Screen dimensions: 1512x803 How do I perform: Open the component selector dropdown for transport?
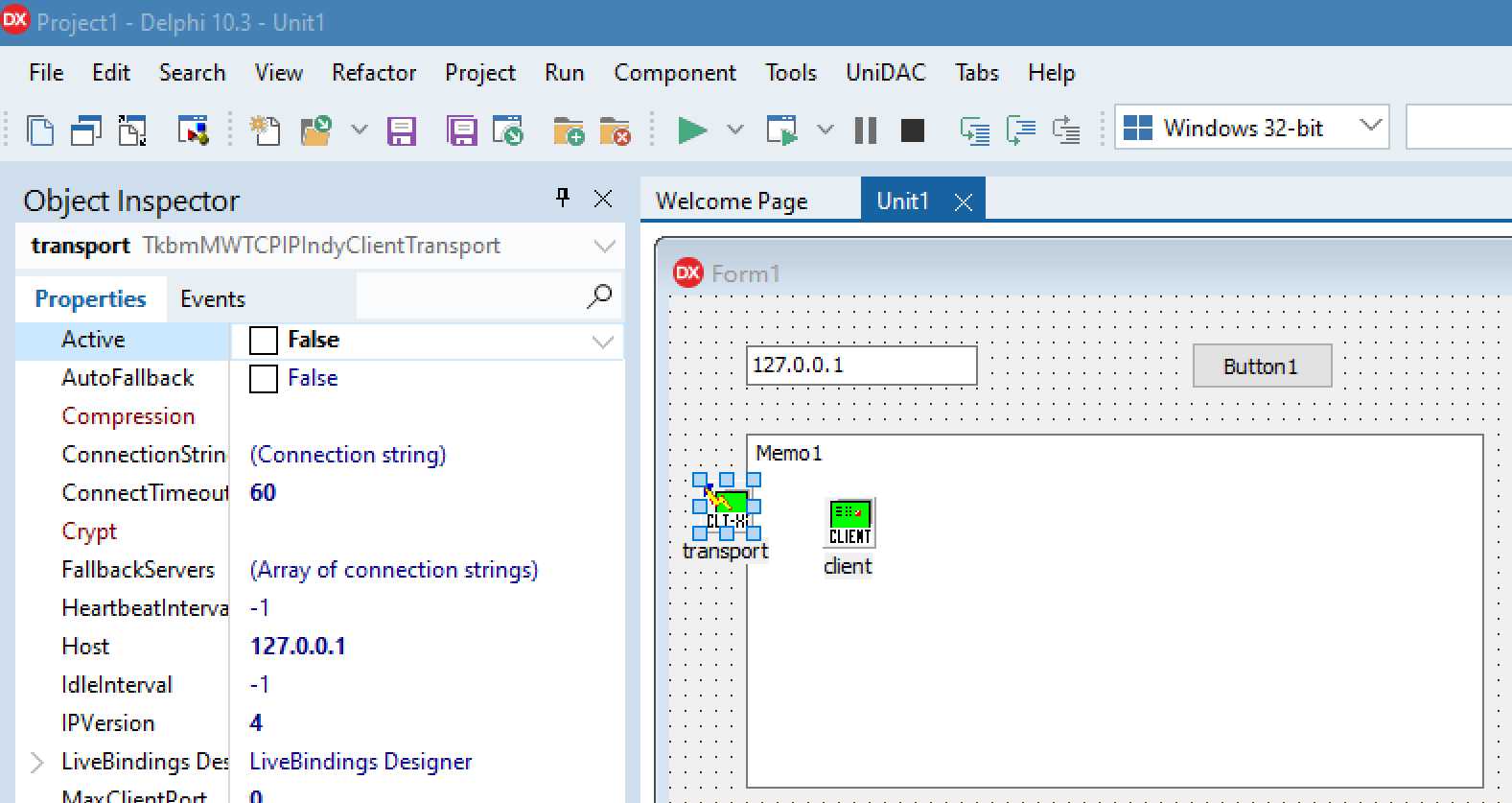604,247
